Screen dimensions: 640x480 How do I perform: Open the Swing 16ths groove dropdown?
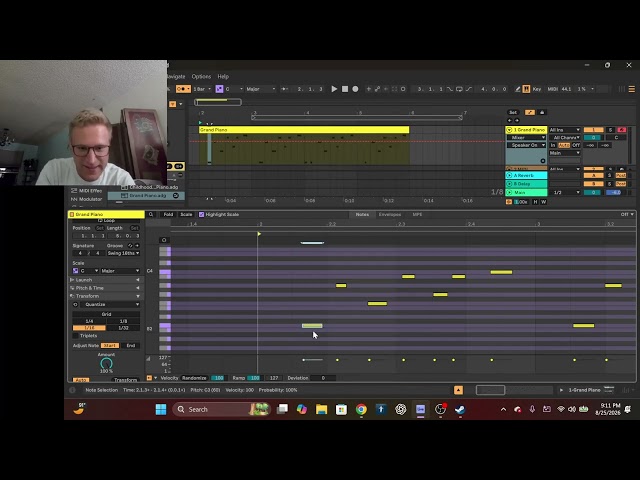(x=123, y=253)
